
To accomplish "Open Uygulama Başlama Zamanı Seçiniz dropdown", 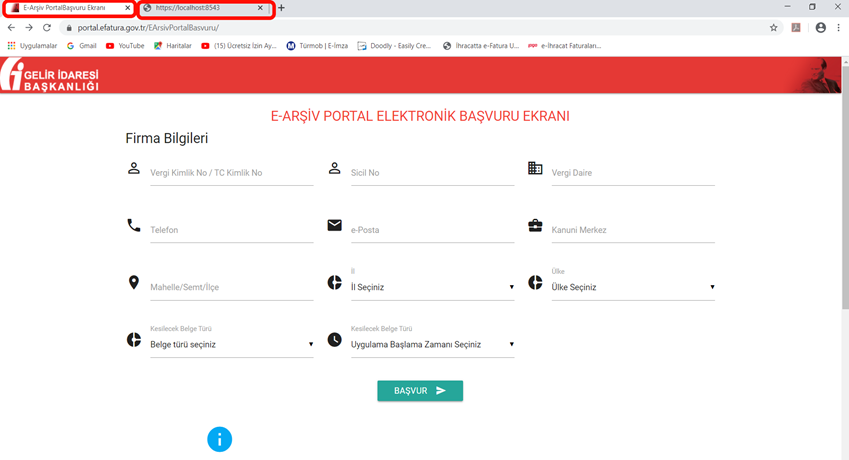I will (x=431, y=344).
